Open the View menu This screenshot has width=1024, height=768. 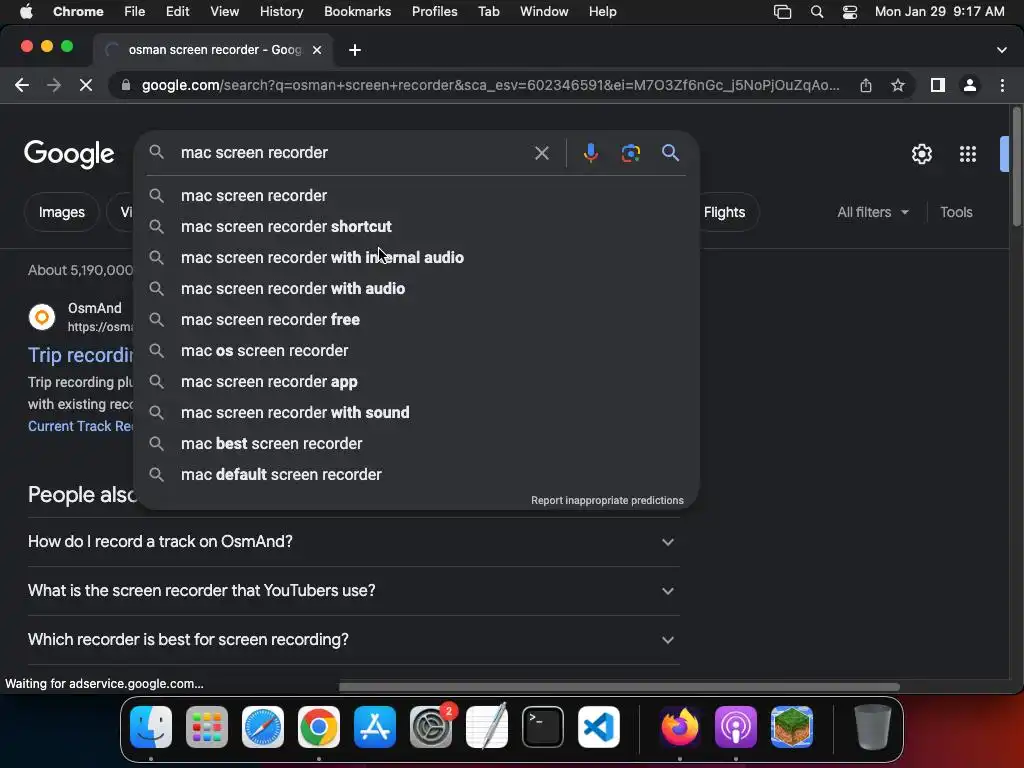point(224,12)
